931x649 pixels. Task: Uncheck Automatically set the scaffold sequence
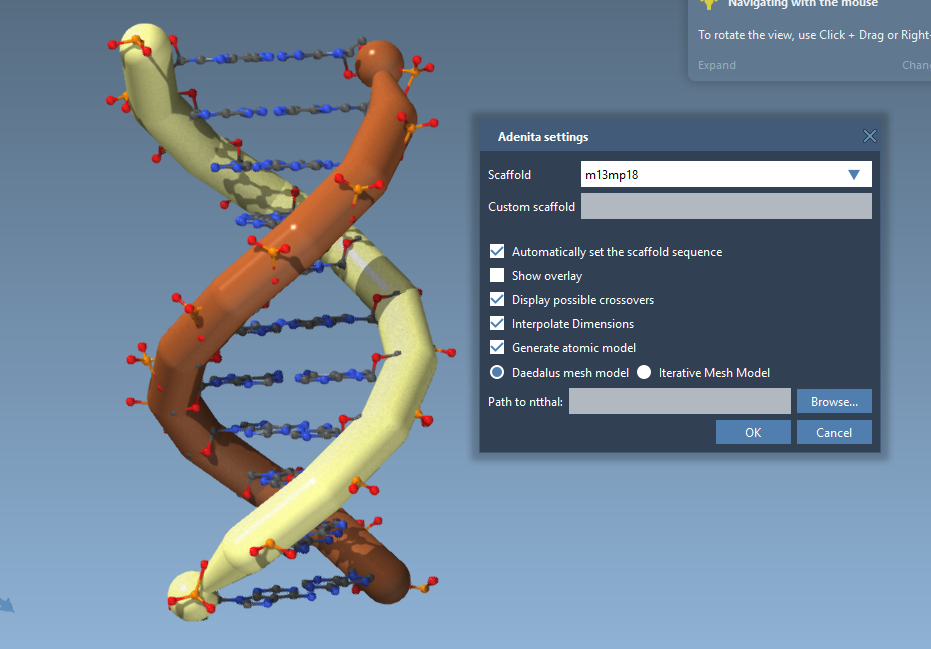497,252
